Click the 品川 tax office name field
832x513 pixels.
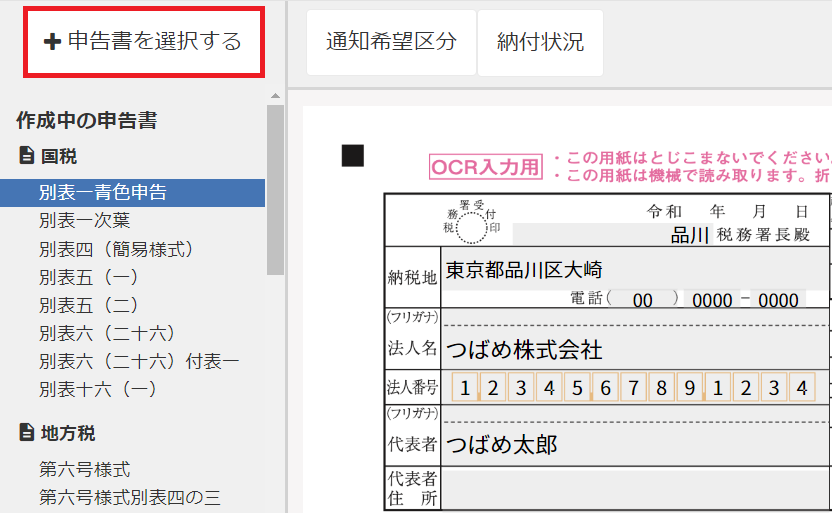click(x=612, y=234)
